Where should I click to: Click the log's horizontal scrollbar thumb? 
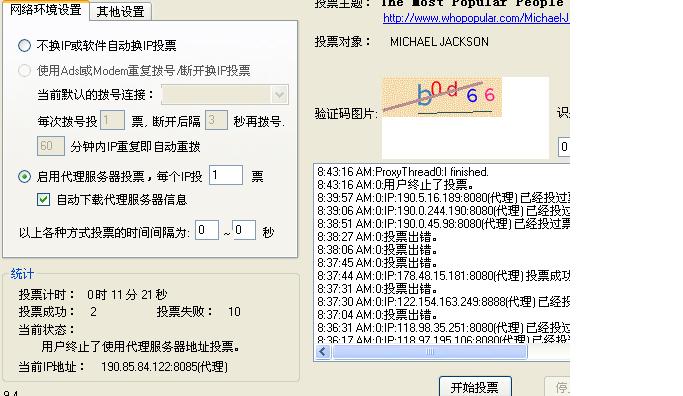[x=429, y=352]
